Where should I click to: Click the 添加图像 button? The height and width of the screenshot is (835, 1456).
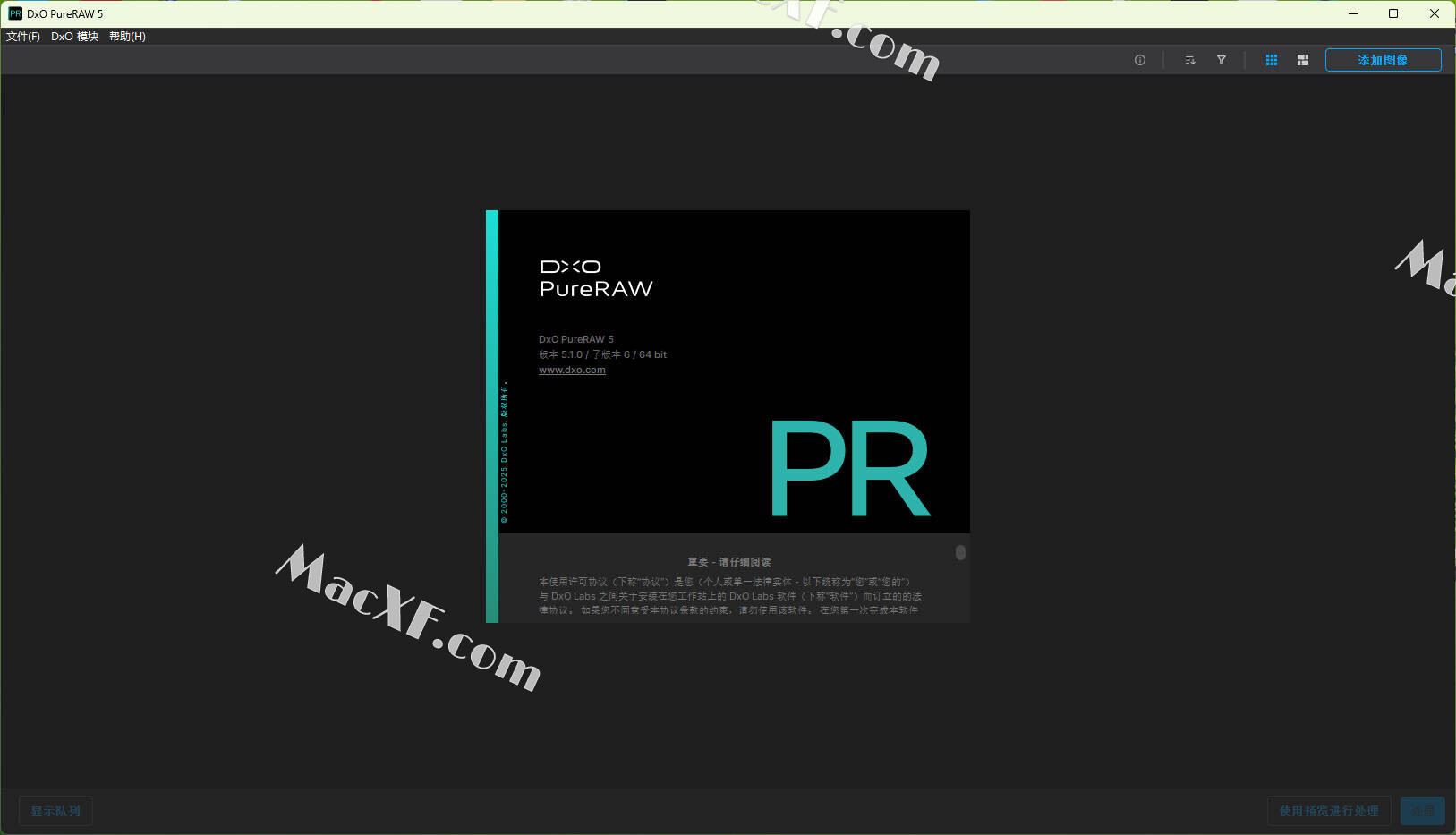(1383, 60)
